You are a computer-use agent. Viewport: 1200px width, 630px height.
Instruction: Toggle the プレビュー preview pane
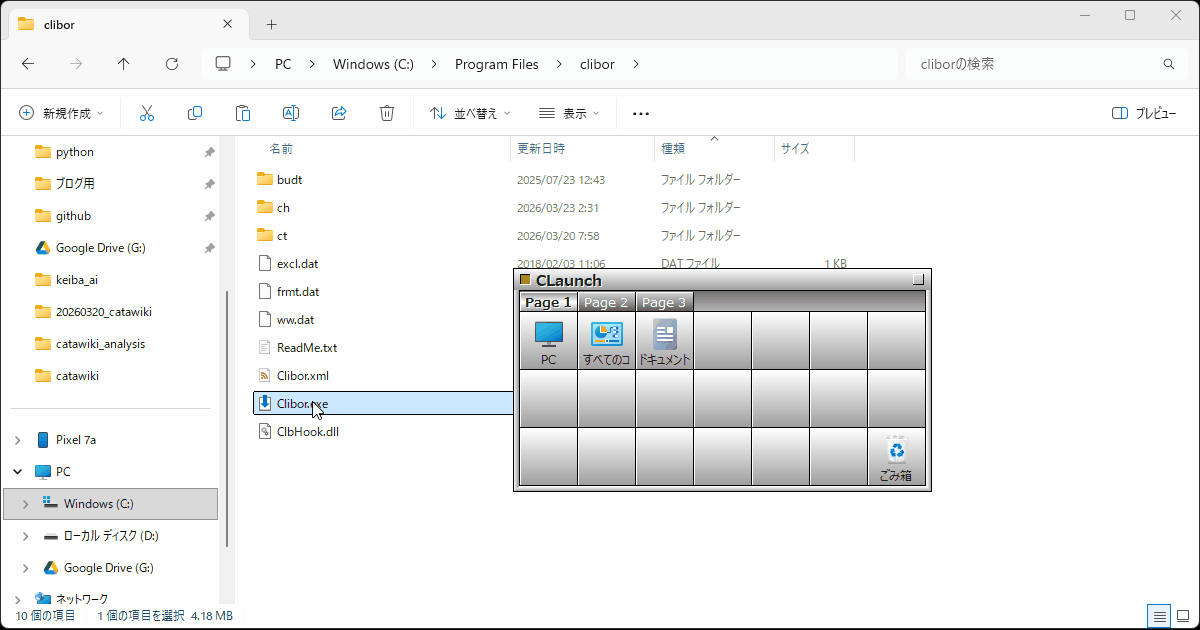pyautogui.click(x=1144, y=113)
